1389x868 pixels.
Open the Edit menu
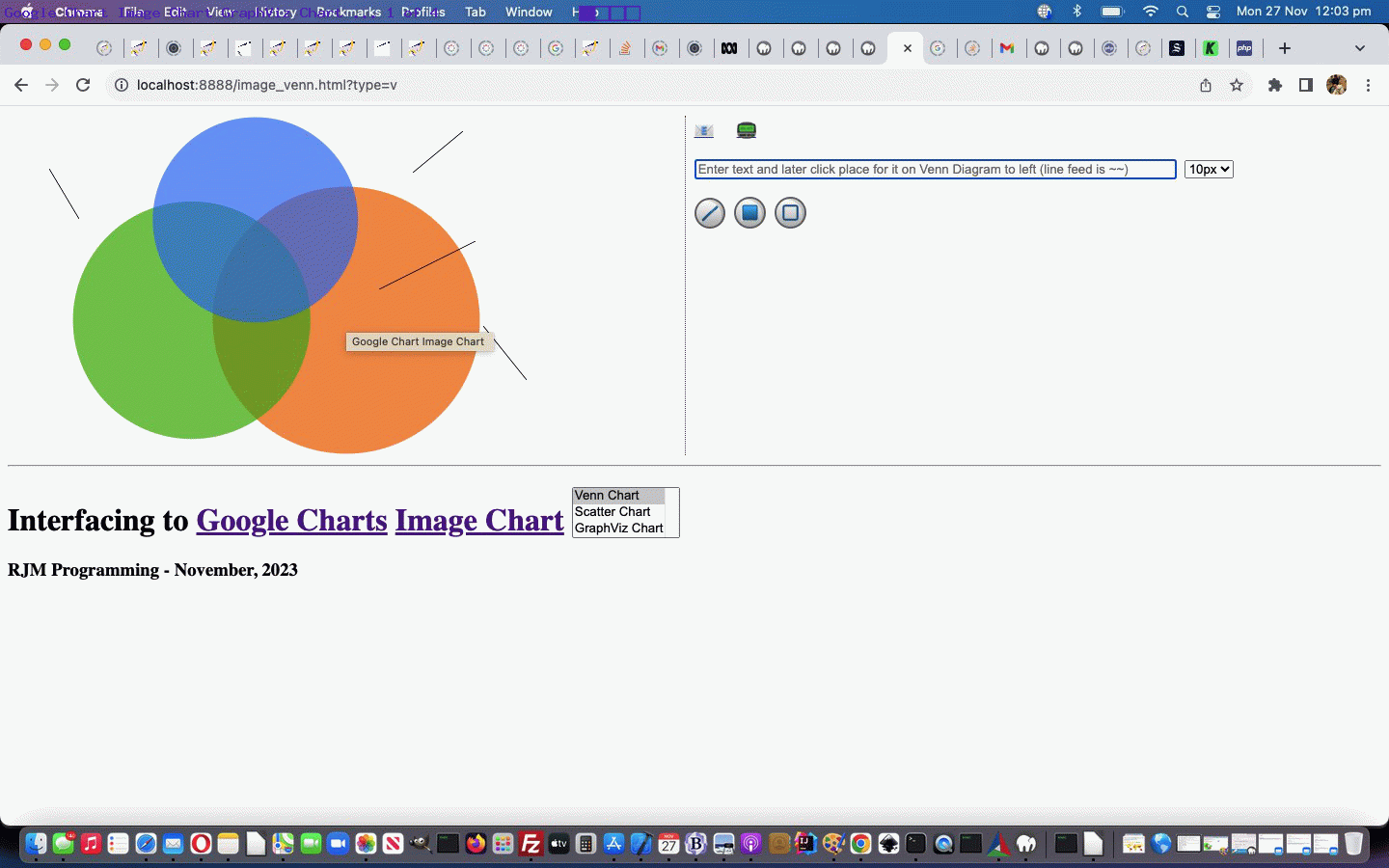[175, 12]
